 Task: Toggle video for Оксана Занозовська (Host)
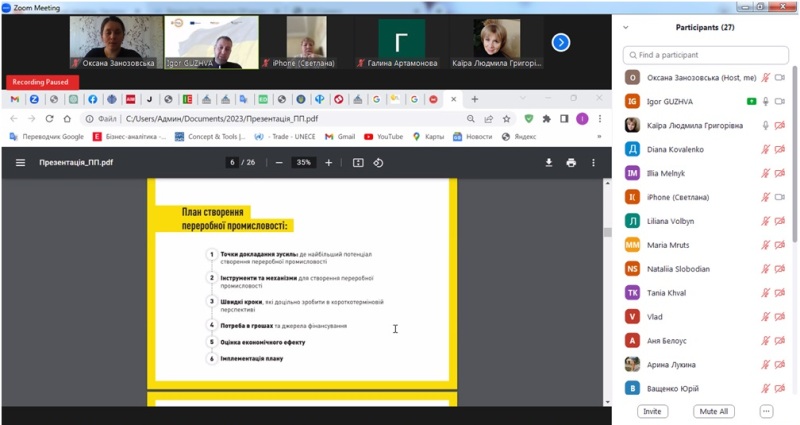click(x=780, y=77)
